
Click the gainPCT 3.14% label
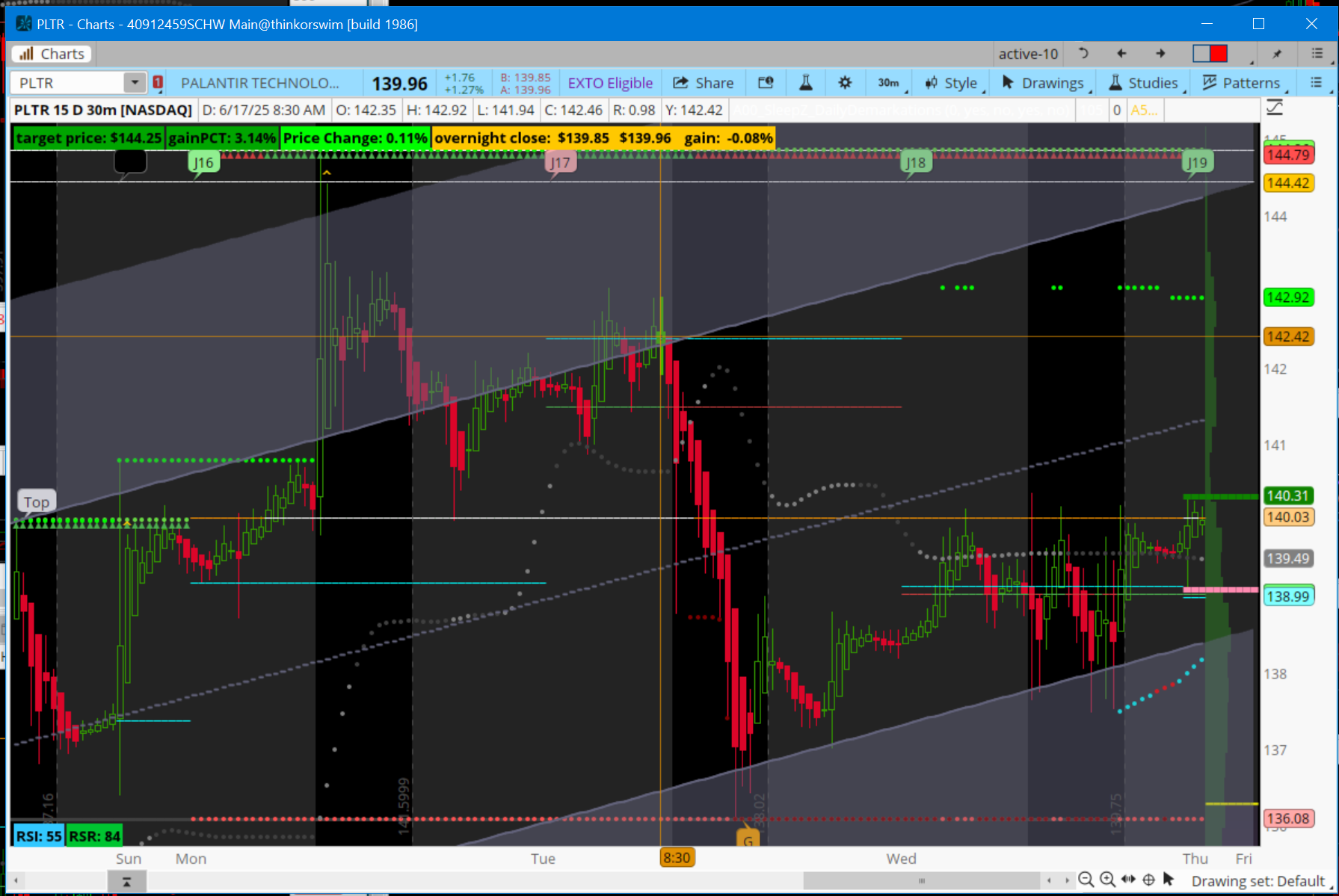click(x=222, y=138)
